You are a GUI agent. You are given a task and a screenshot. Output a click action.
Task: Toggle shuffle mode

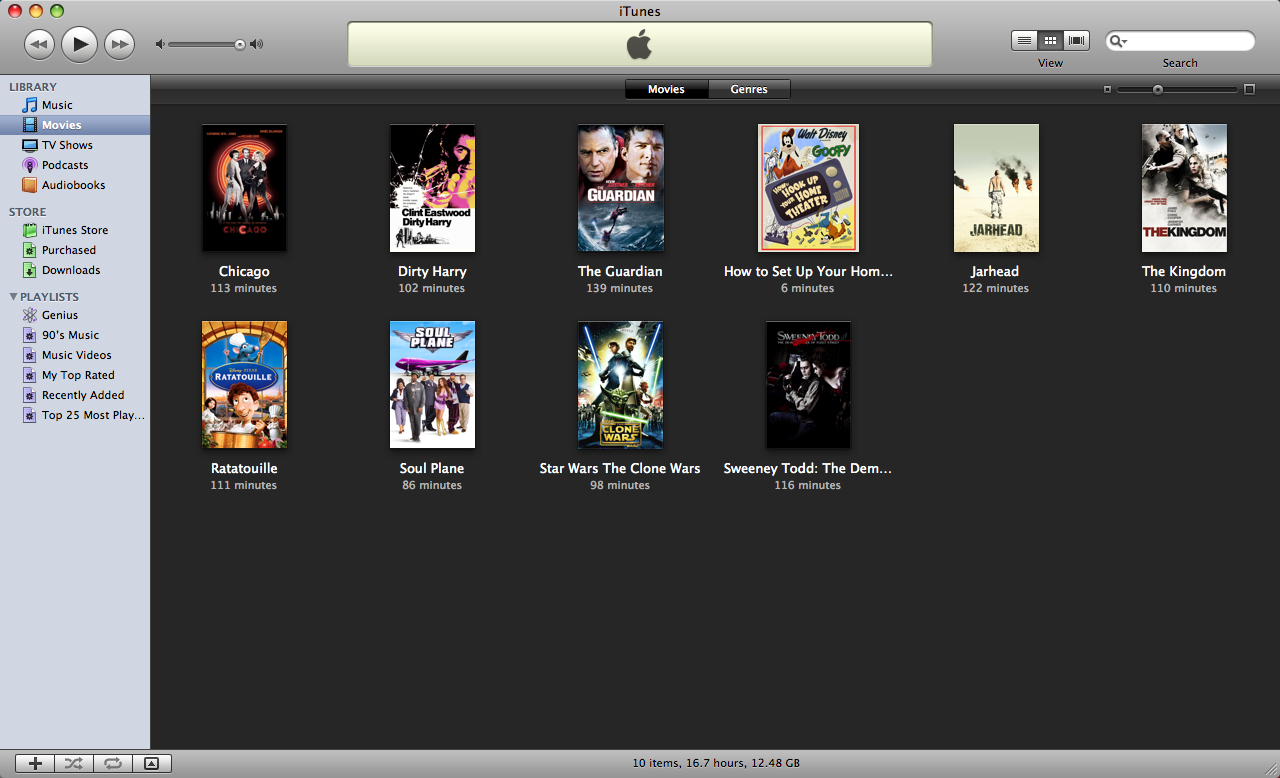[74, 763]
